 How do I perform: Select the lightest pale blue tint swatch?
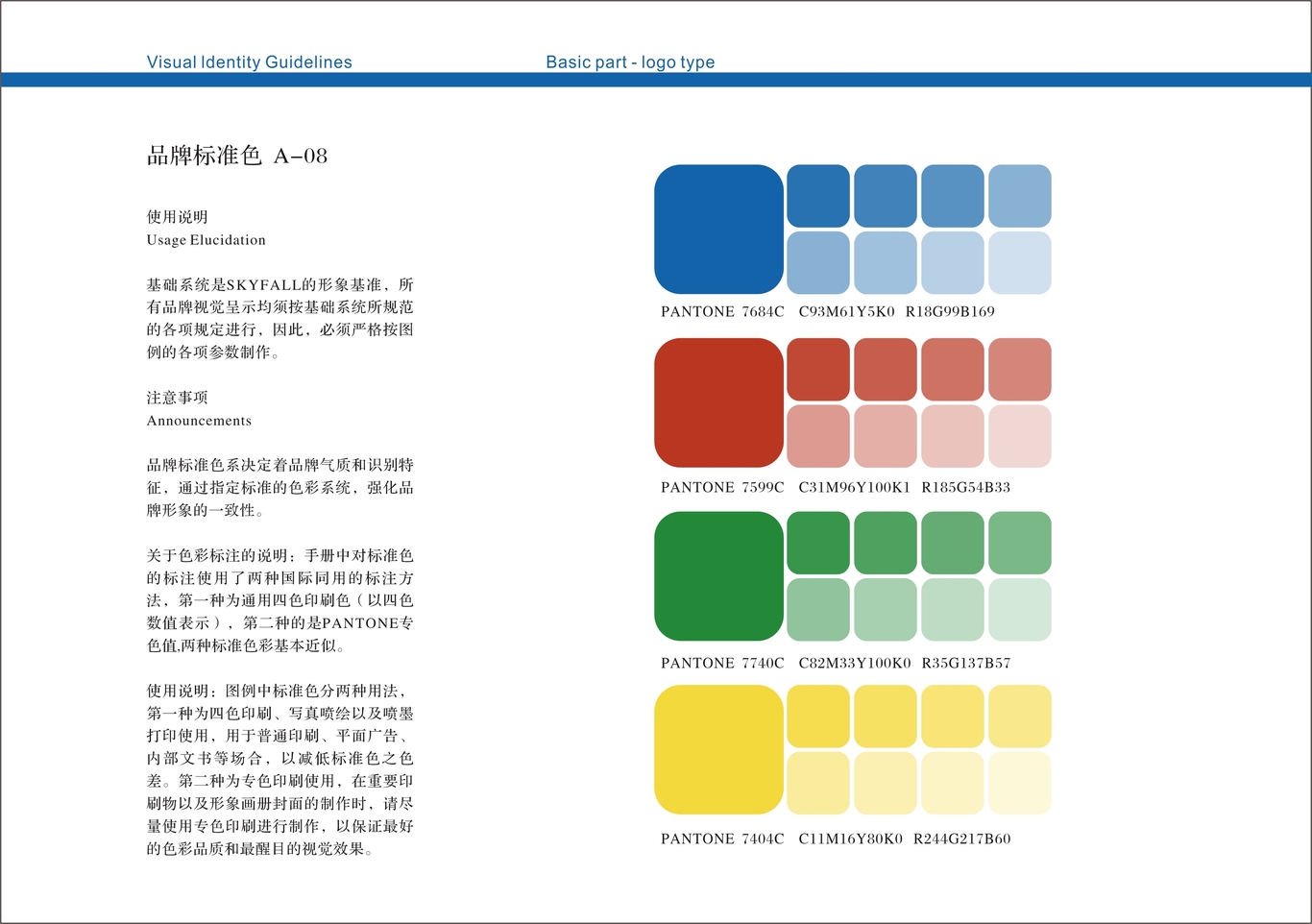[1020, 263]
